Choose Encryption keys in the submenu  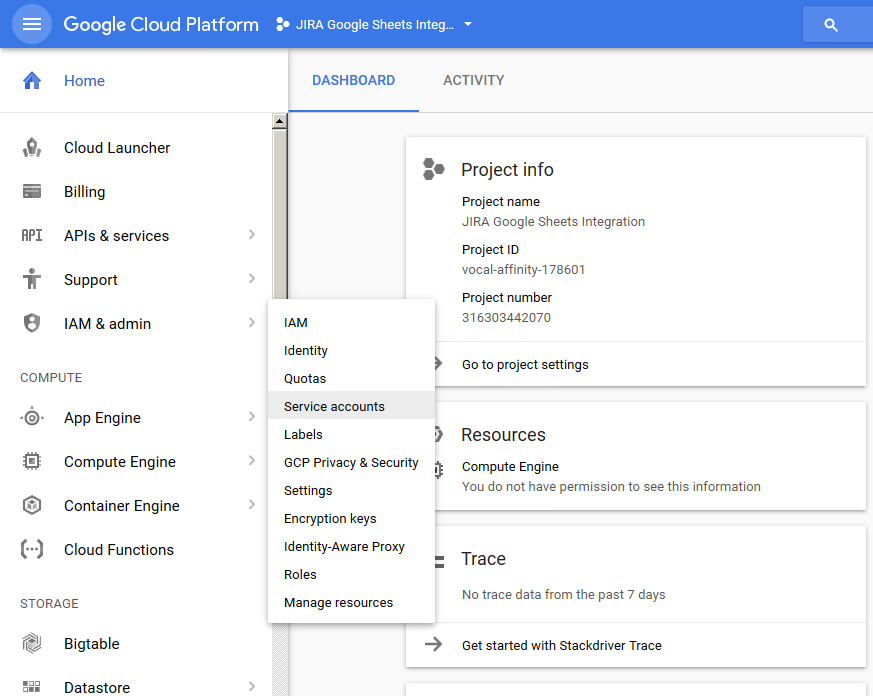point(330,519)
